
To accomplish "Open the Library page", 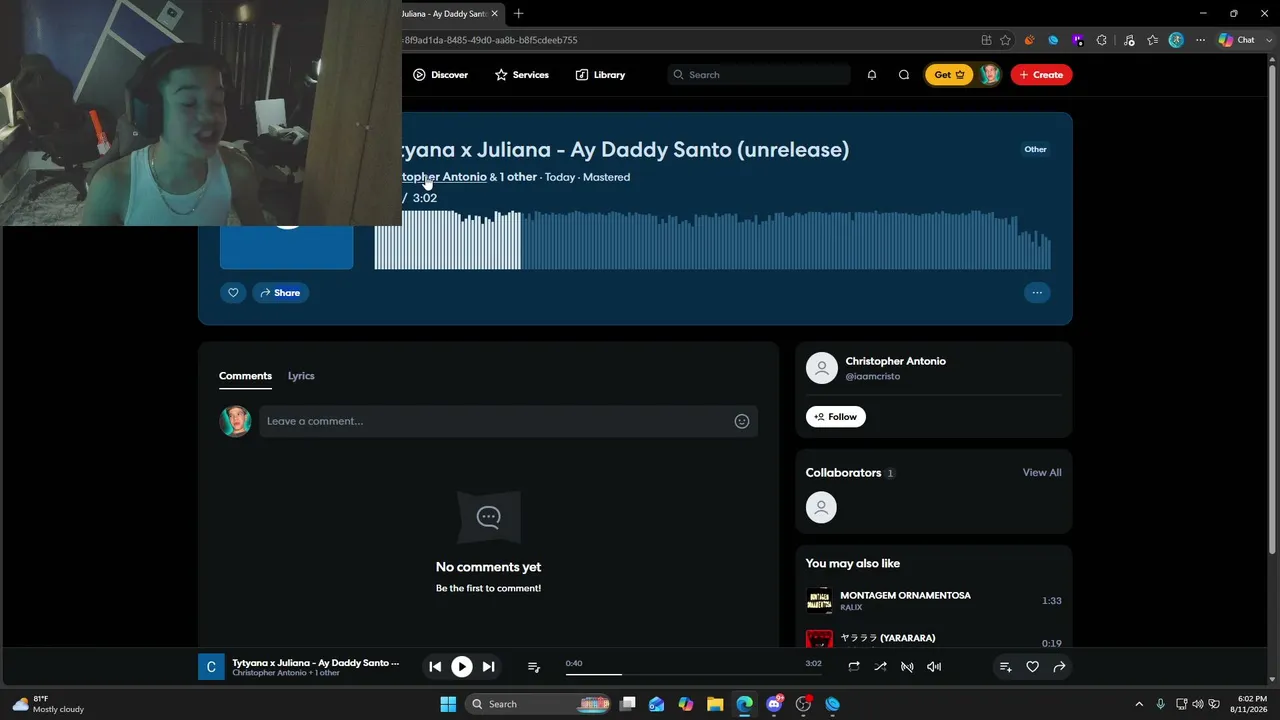I will point(600,75).
